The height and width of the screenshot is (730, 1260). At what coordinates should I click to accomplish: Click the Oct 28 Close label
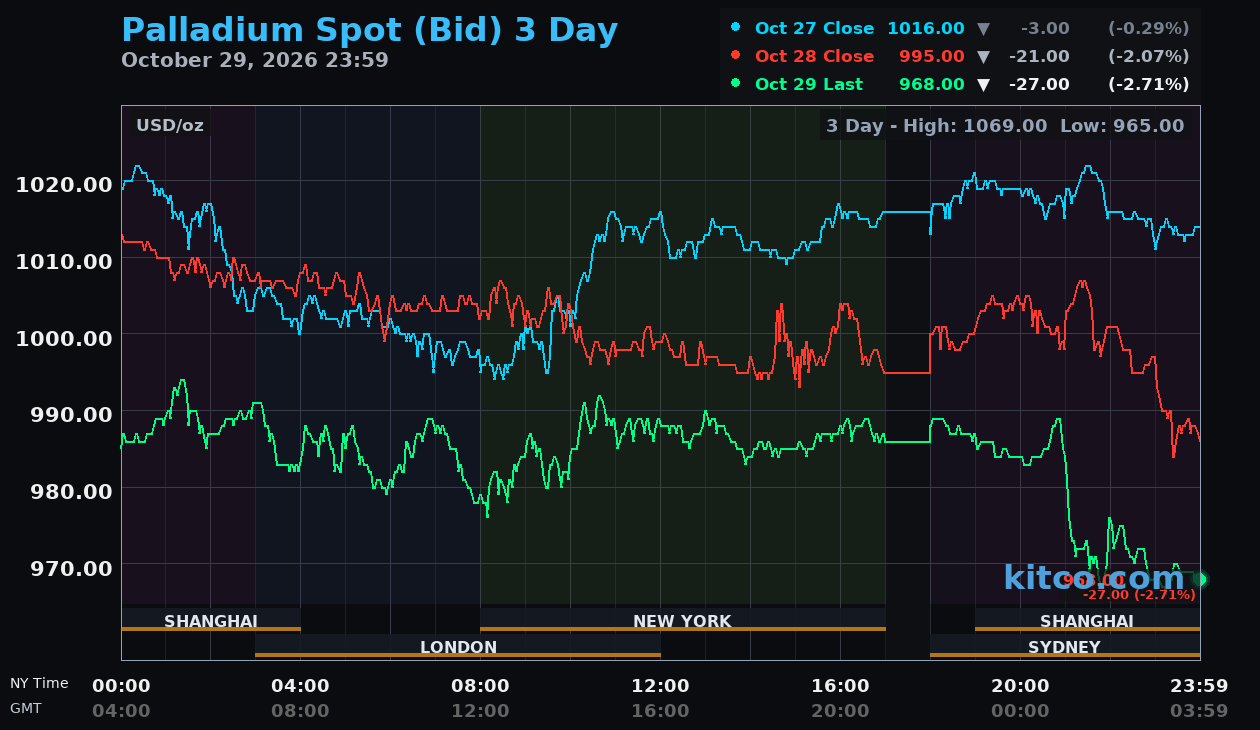tap(814, 56)
